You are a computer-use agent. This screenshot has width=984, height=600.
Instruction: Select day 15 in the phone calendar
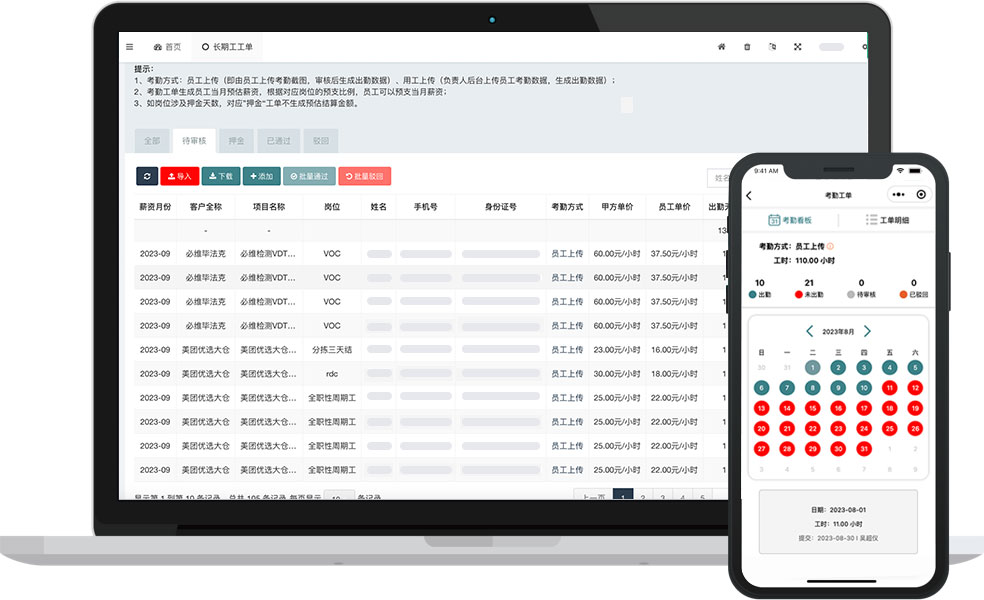point(813,408)
